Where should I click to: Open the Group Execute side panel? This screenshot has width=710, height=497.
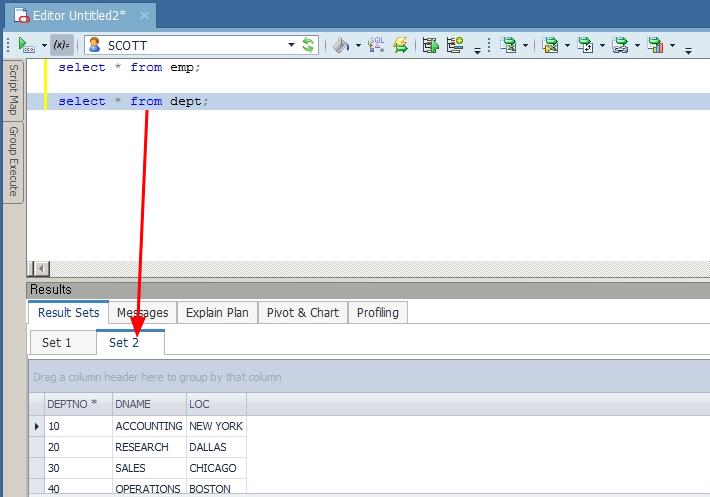tap(14, 161)
